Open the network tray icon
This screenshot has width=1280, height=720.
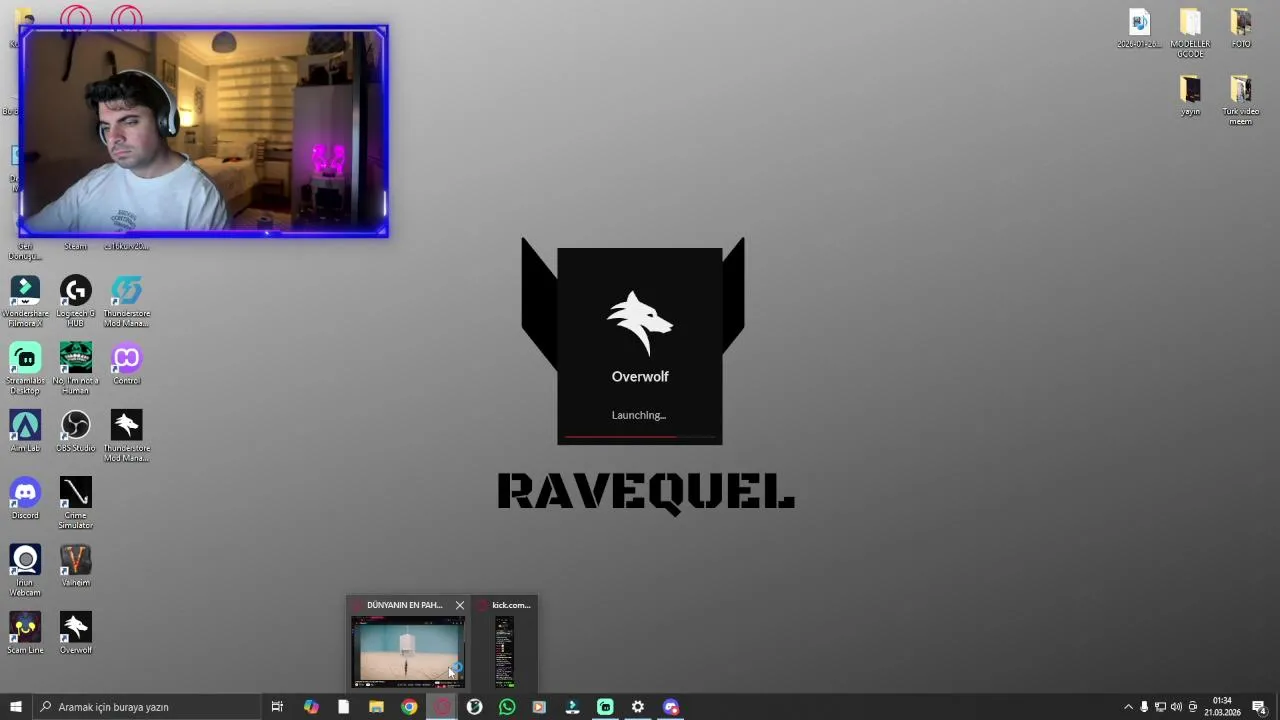coord(1160,707)
